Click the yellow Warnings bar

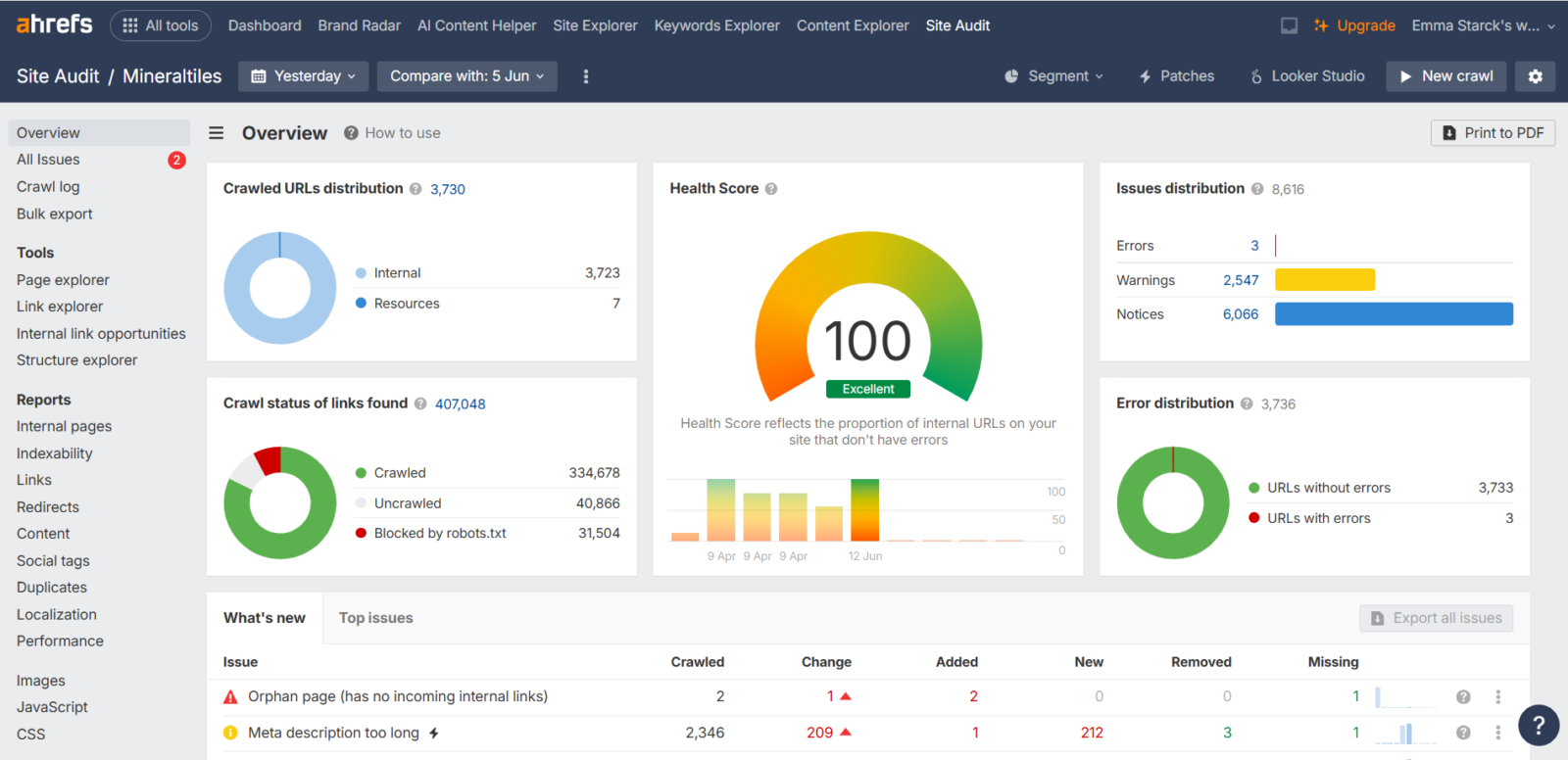tap(1325, 280)
